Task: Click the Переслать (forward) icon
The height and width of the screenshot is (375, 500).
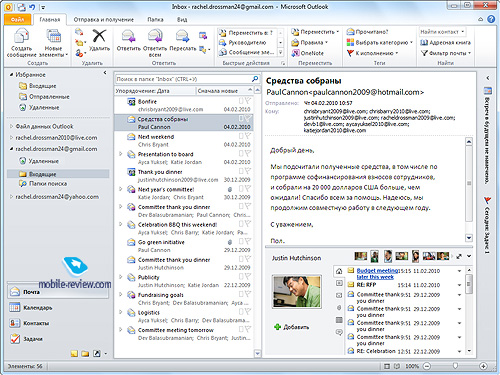Action: pos(182,37)
